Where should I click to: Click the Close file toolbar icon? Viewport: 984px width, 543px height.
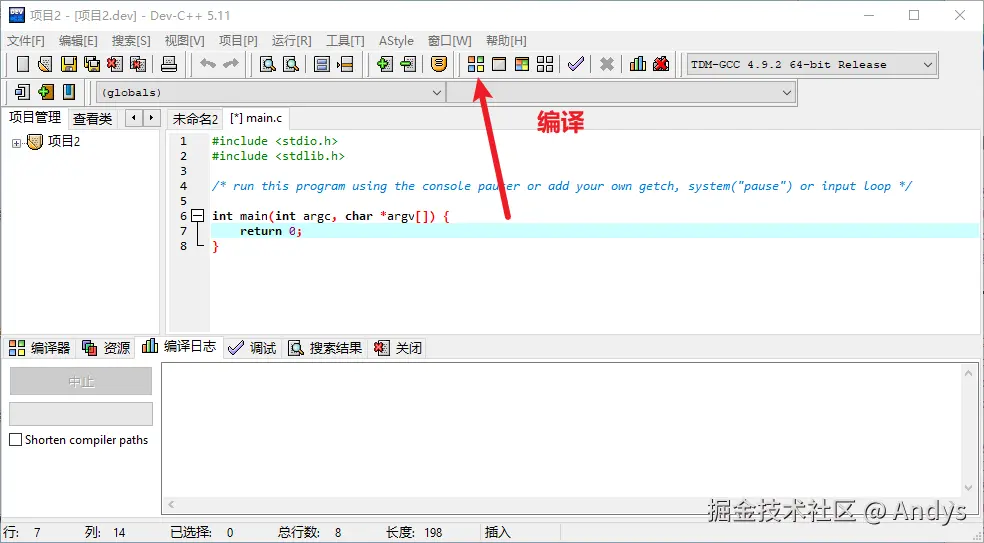click(115, 64)
